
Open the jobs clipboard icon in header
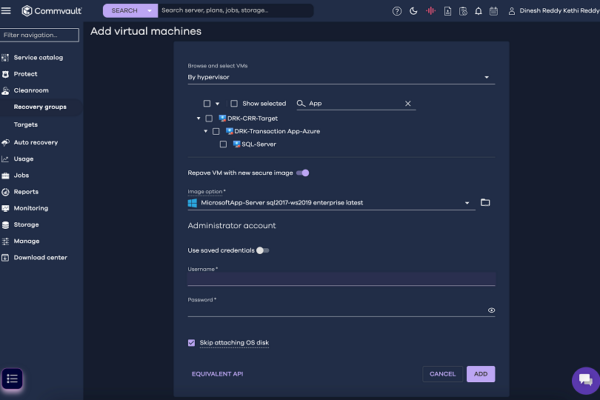[463, 11]
